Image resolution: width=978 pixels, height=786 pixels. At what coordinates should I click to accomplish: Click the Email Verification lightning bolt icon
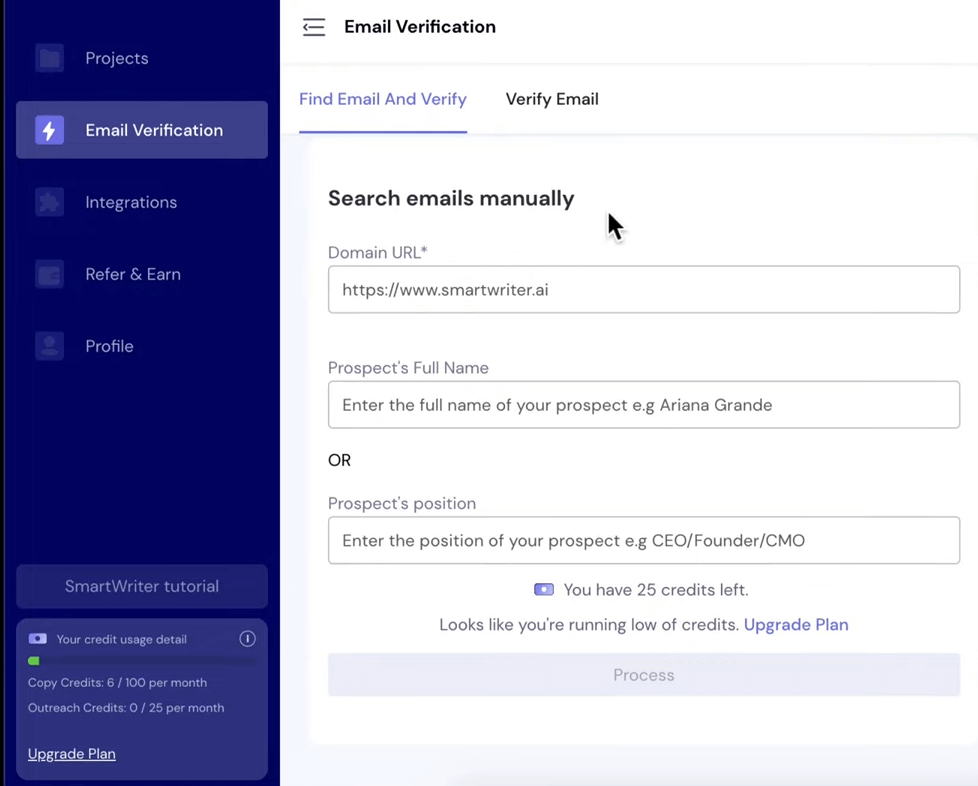[49, 130]
